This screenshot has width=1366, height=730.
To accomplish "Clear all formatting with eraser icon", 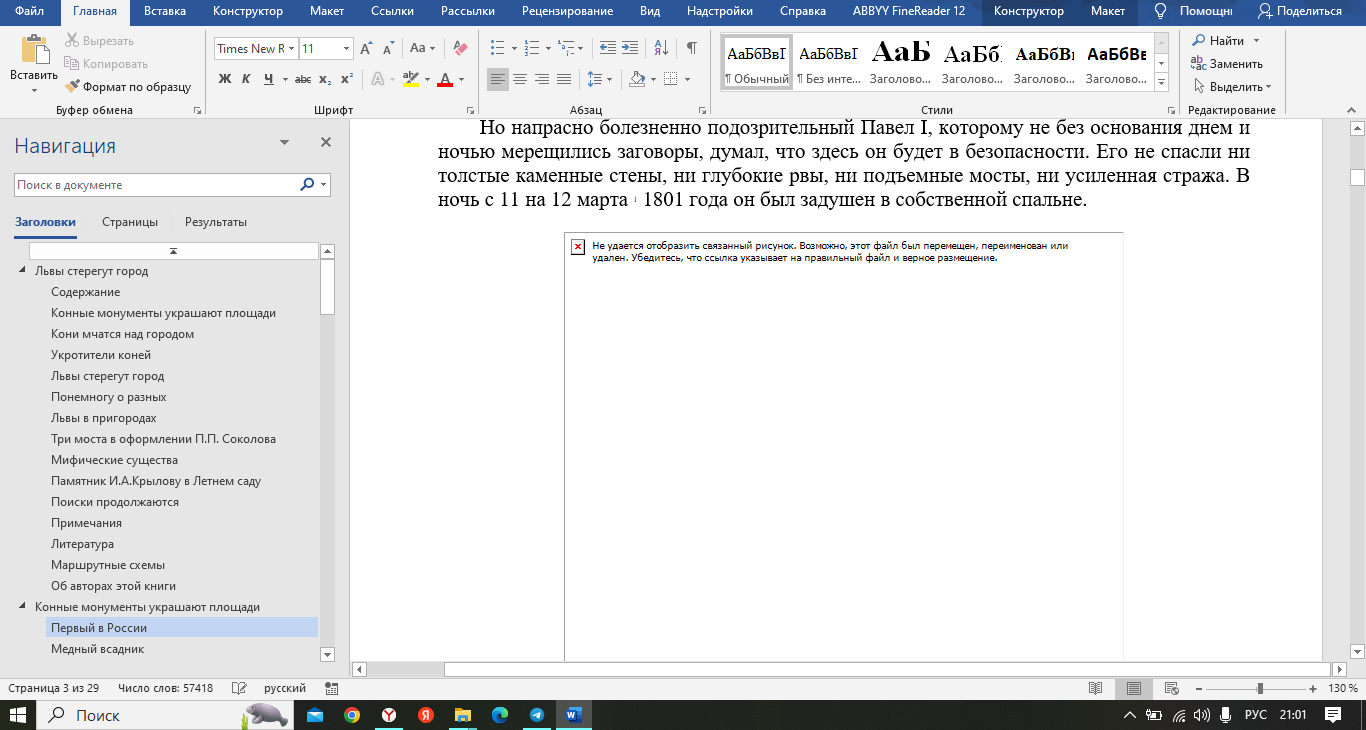I will 460,48.
